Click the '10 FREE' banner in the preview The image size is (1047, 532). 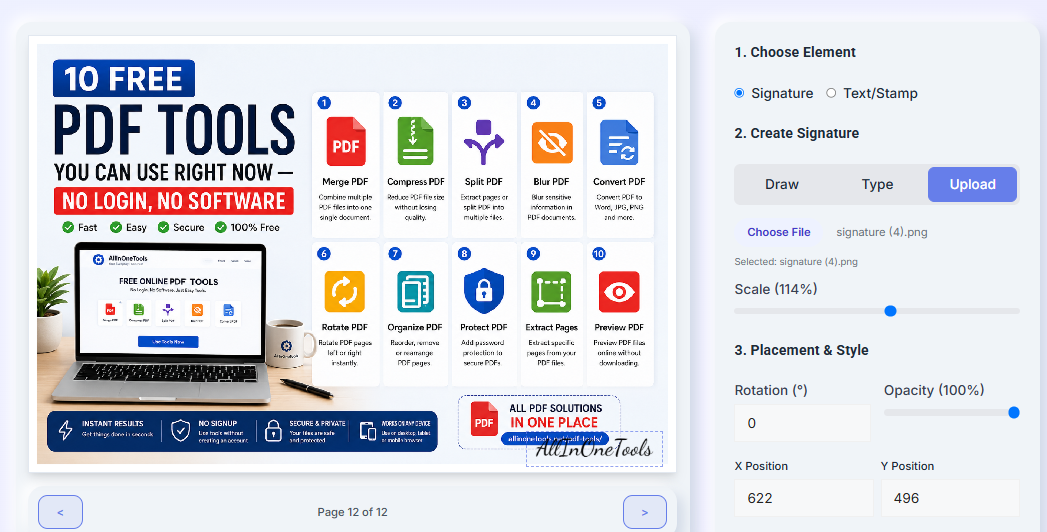coord(124,78)
